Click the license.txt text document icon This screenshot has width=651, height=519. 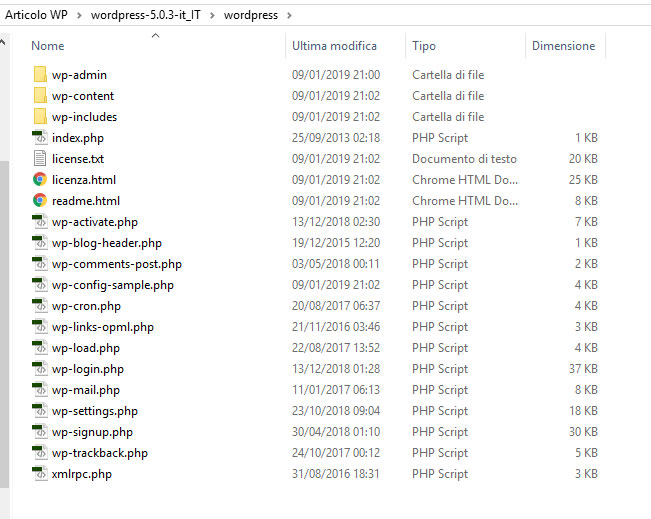(40, 159)
